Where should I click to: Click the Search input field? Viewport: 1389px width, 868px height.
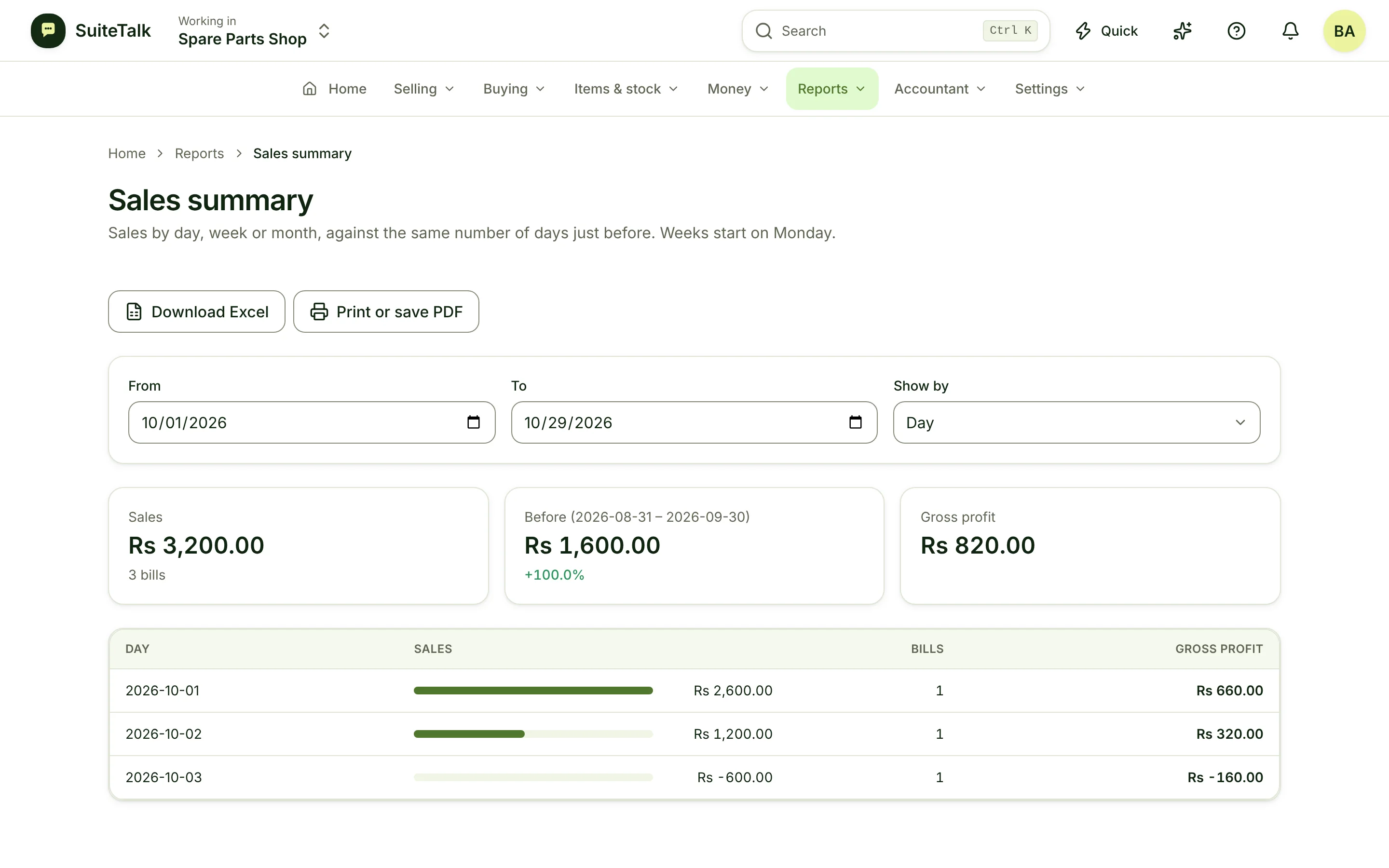click(896, 31)
